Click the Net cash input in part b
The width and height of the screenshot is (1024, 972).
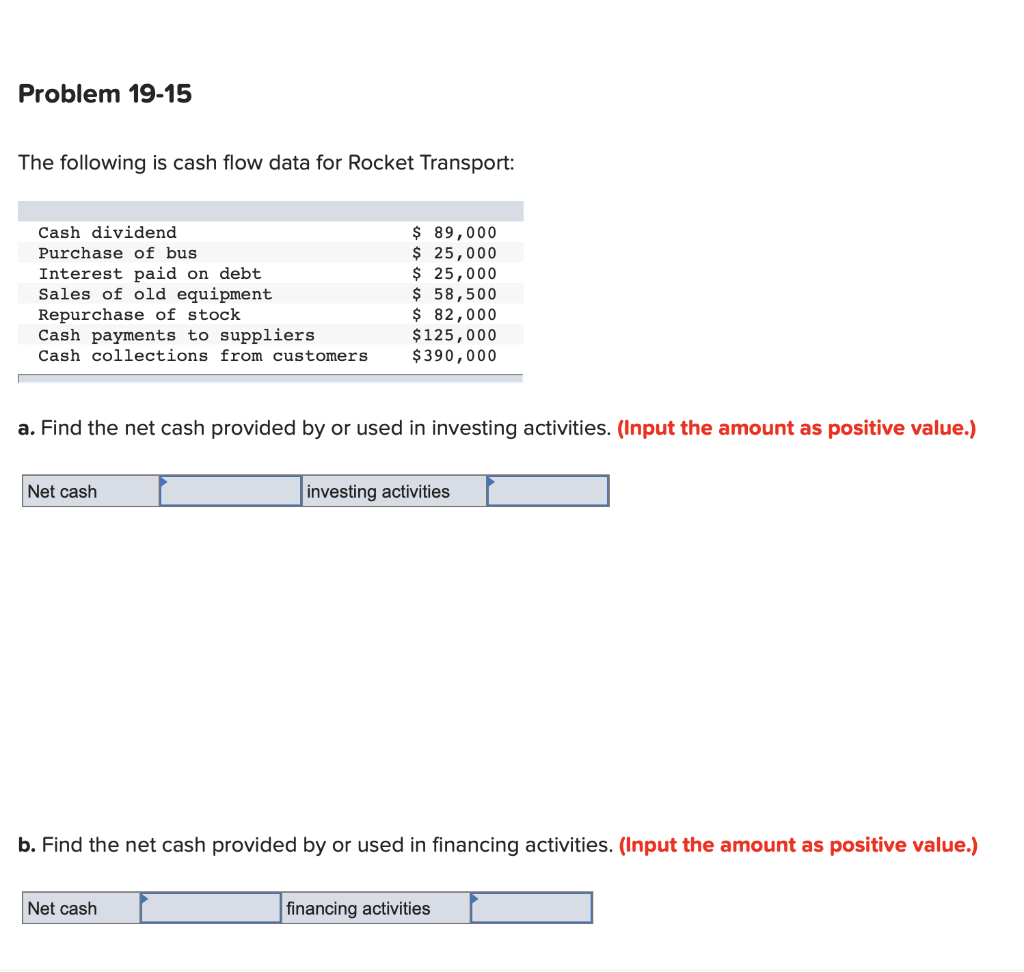[210, 908]
